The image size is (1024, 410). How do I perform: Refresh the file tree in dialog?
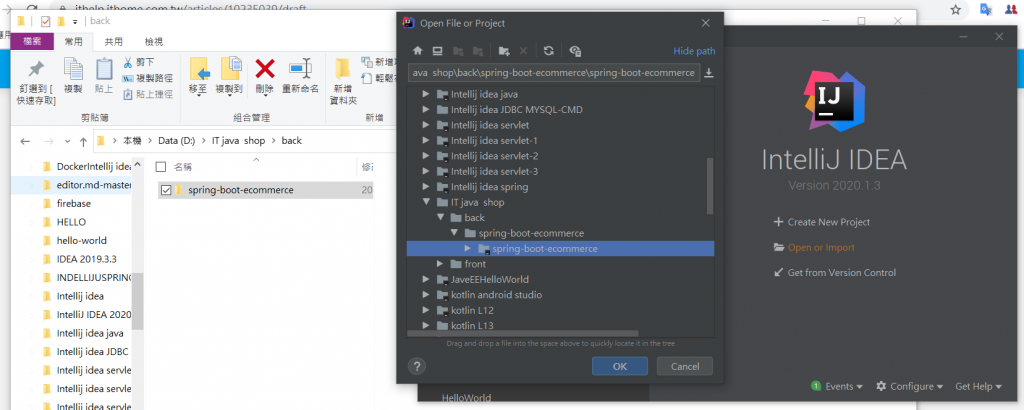coord(549,51)
